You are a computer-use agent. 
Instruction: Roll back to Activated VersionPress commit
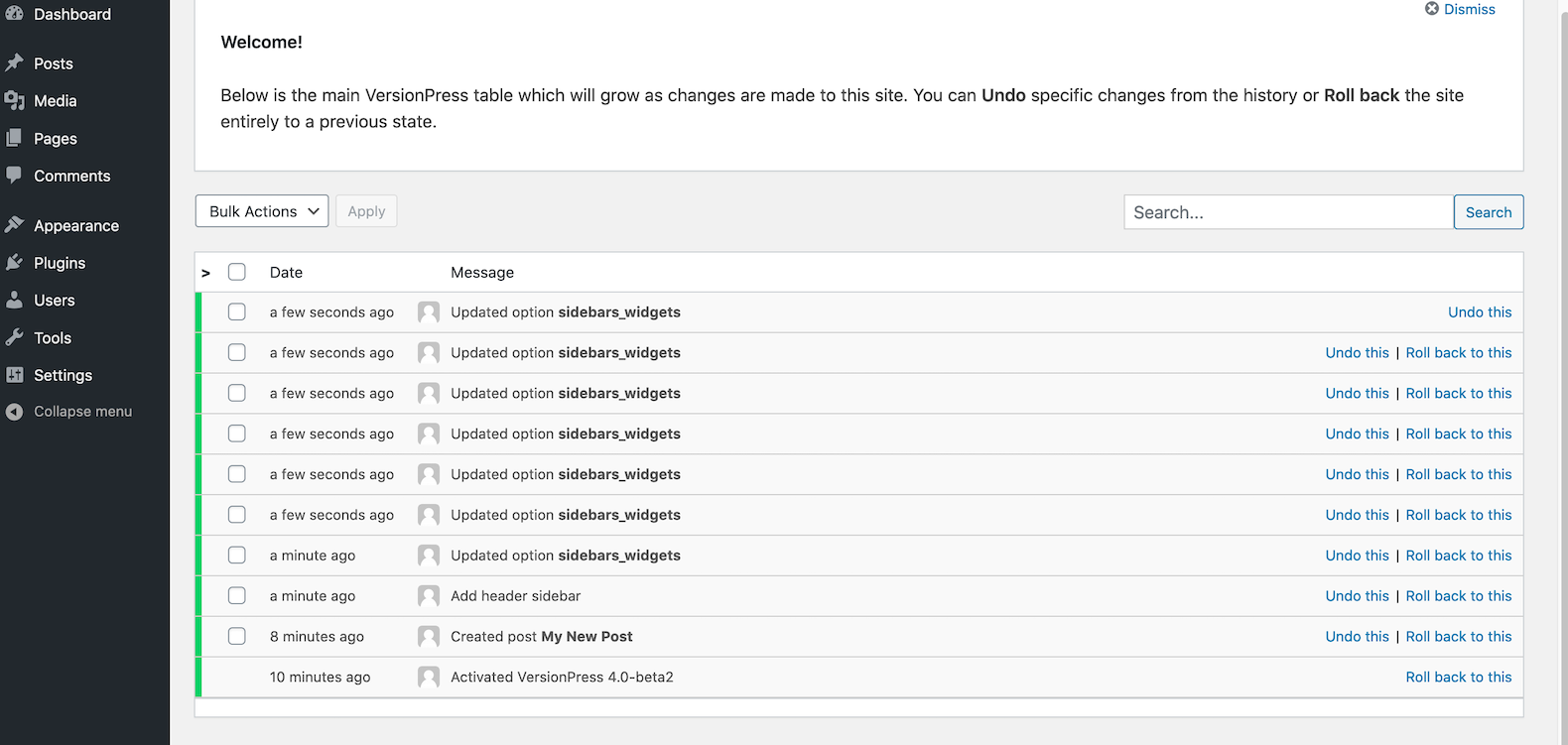pos(1458,678)
